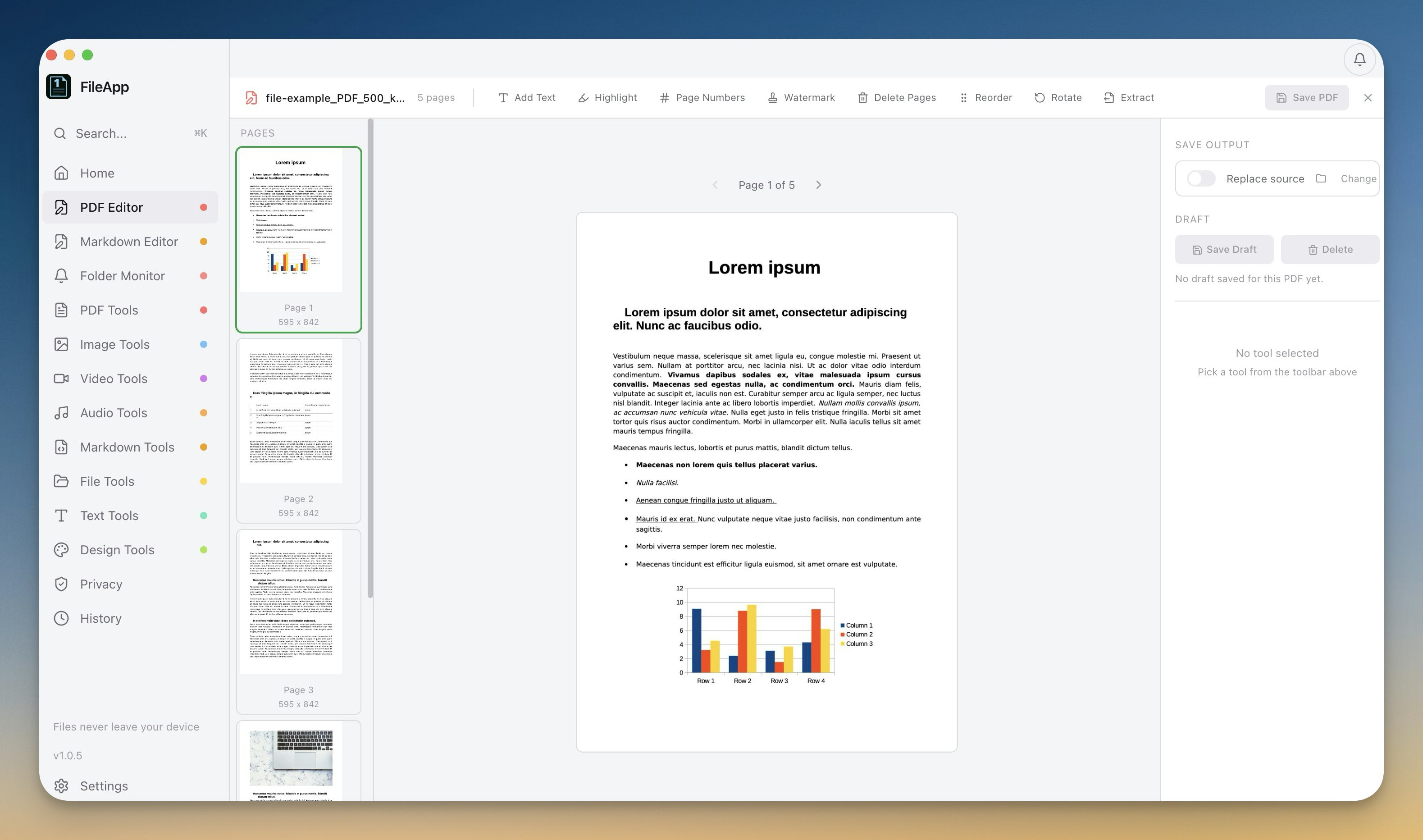
Task: Open the Extract pages tool
Action: (x=1129, y=97)
